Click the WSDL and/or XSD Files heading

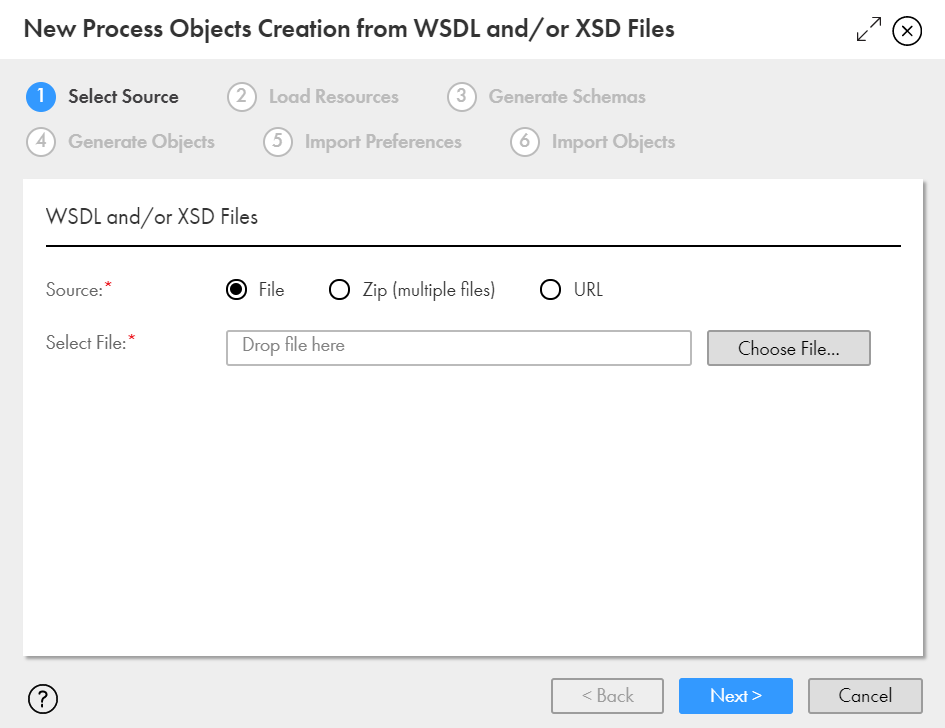(x=152, y=216)
